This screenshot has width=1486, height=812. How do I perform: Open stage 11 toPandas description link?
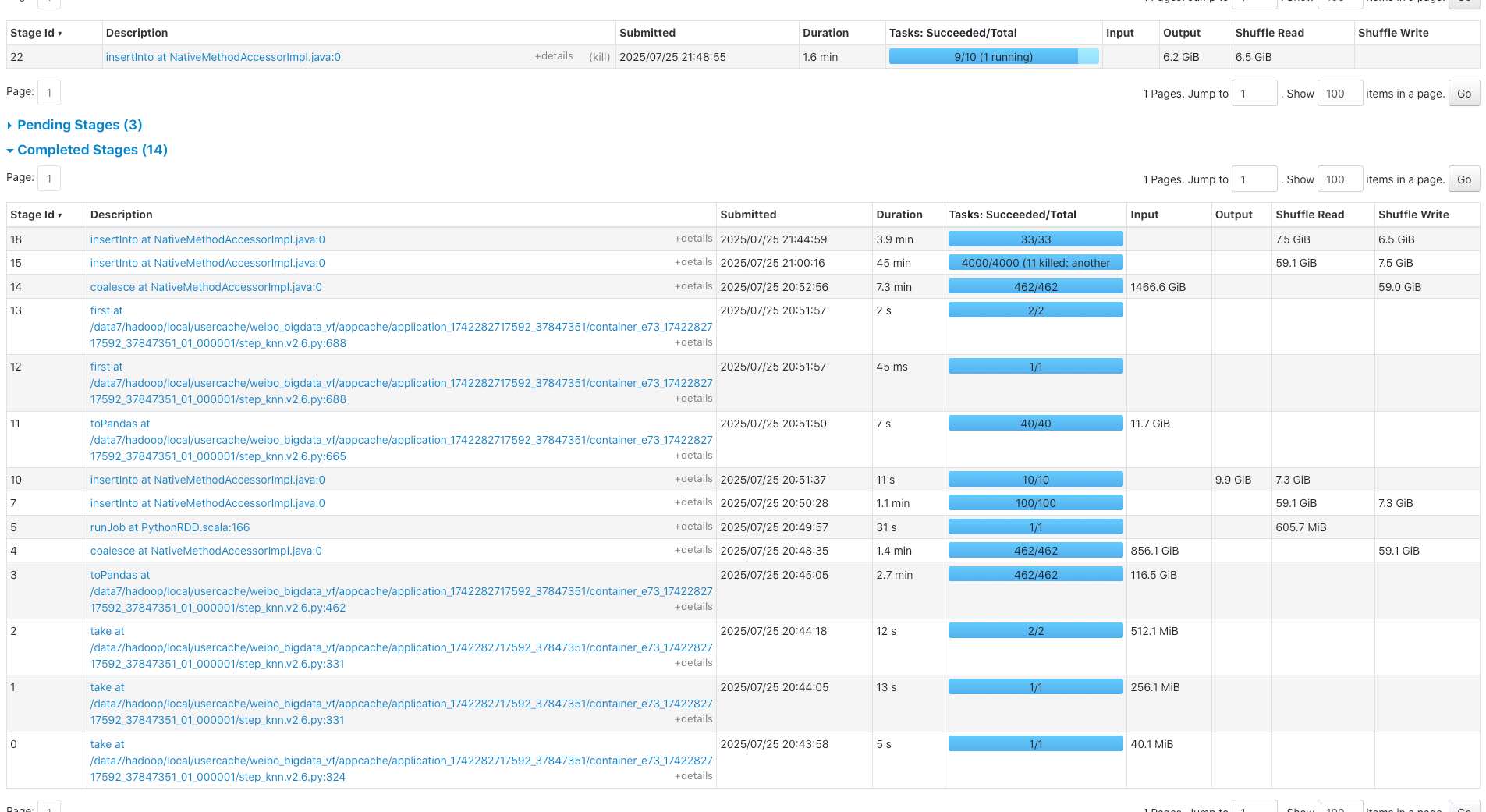coord(120,424)
